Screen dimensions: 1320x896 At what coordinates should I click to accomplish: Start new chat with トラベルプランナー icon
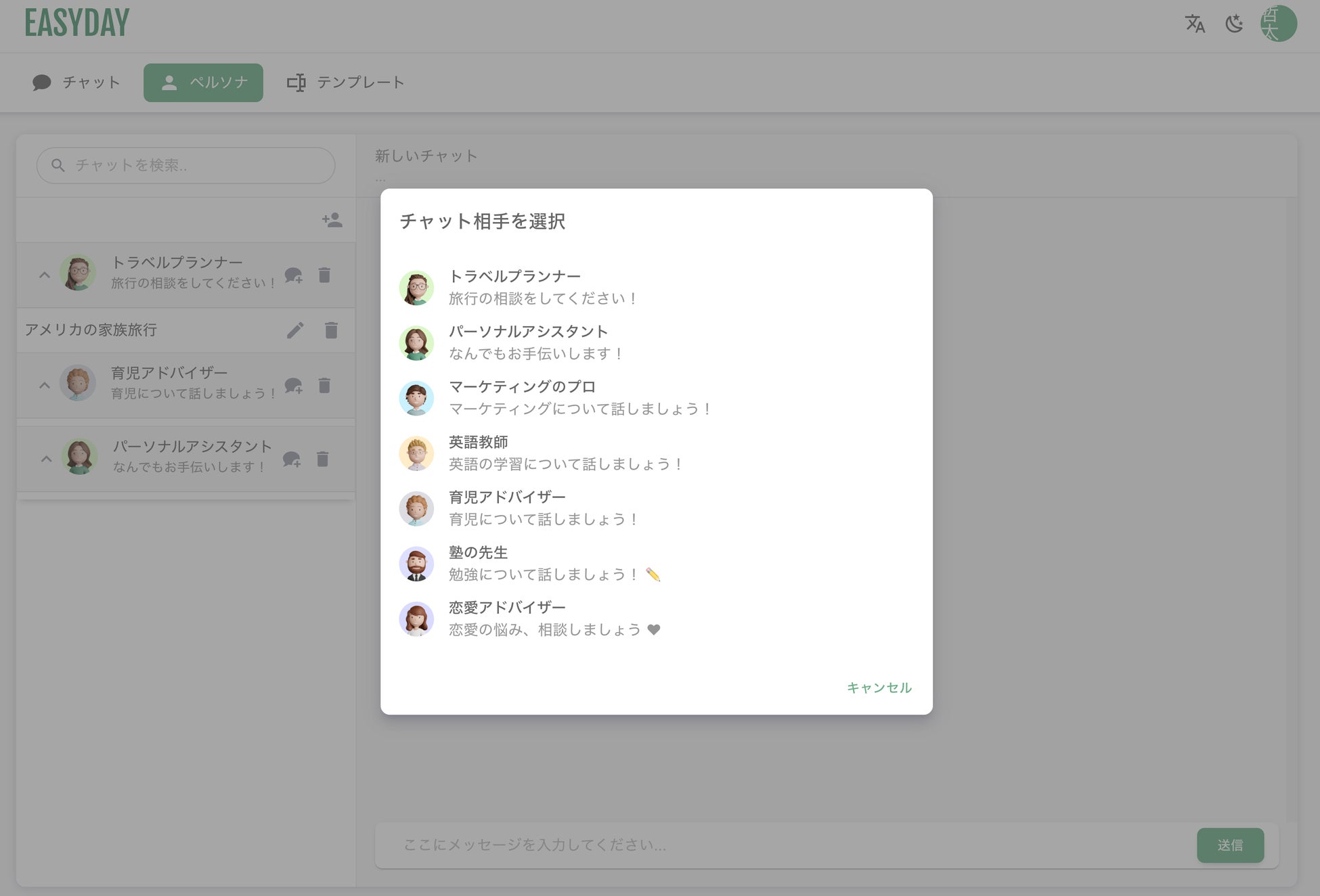[x=293, y=275]
